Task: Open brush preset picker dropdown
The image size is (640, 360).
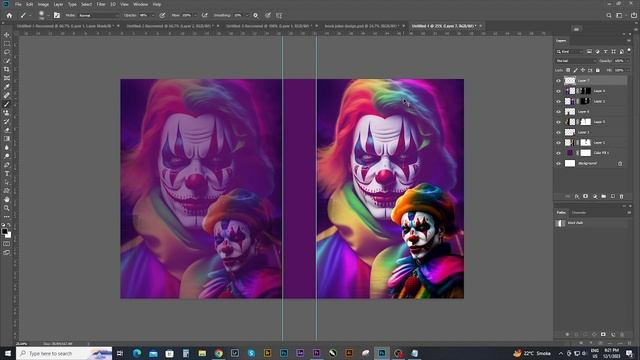Action: click(48, 16)
